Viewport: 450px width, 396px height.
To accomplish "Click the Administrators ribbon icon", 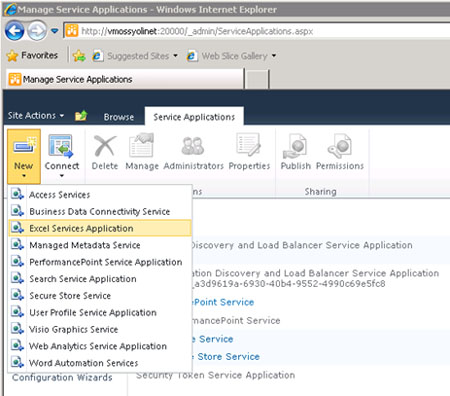I will [193, 146].
